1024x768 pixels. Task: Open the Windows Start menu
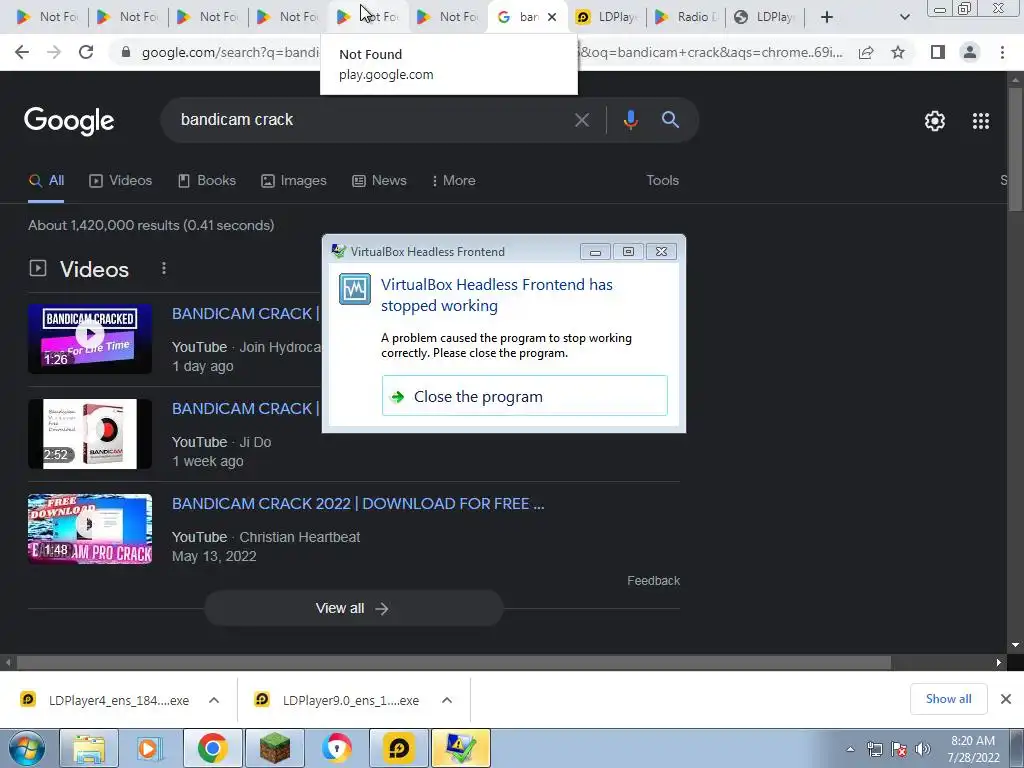pos(27,748)
